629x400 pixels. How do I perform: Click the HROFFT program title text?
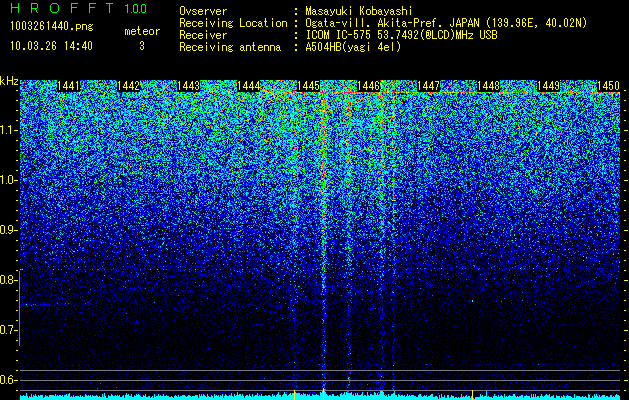click(63, 8)
